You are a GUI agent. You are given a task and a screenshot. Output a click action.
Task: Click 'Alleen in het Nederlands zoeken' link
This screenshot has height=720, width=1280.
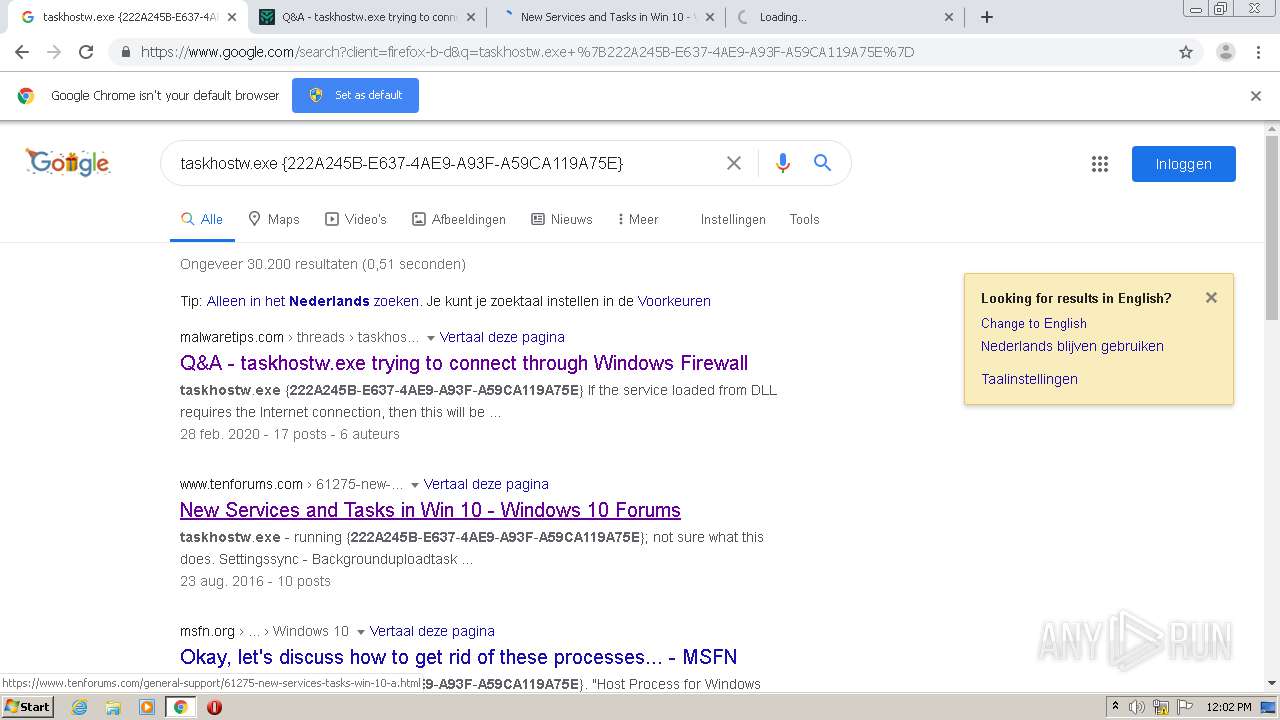[313, 301]
